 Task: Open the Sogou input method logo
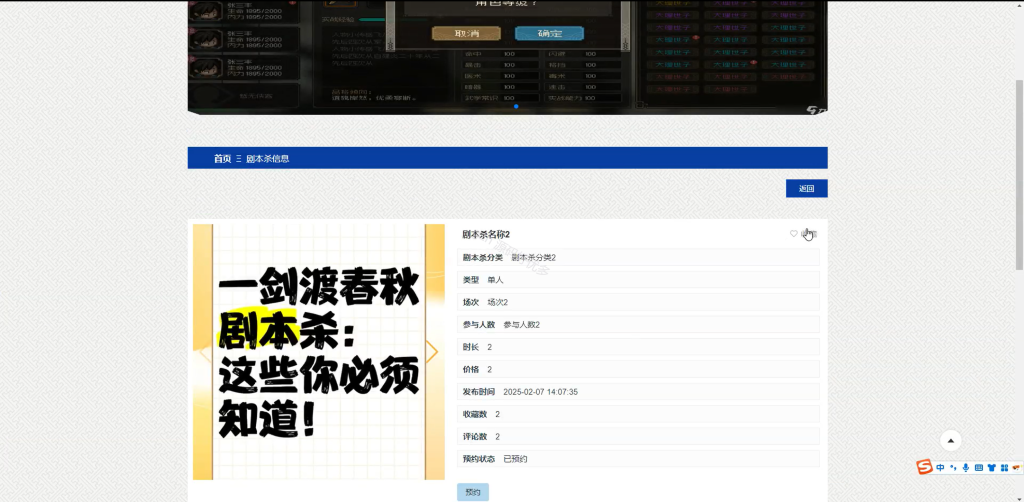click(x=924, y=467)
